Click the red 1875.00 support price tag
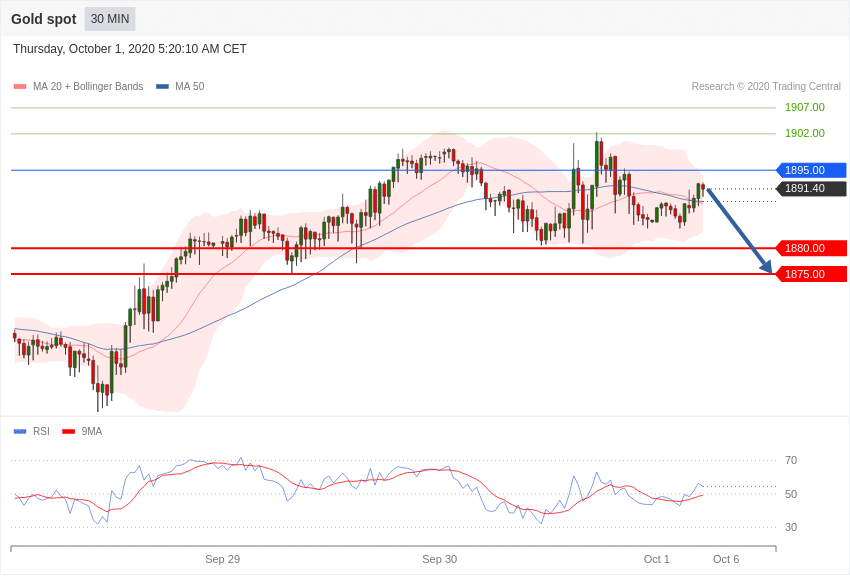This screenshot has width=850, height=576. (x=812, y=274)
